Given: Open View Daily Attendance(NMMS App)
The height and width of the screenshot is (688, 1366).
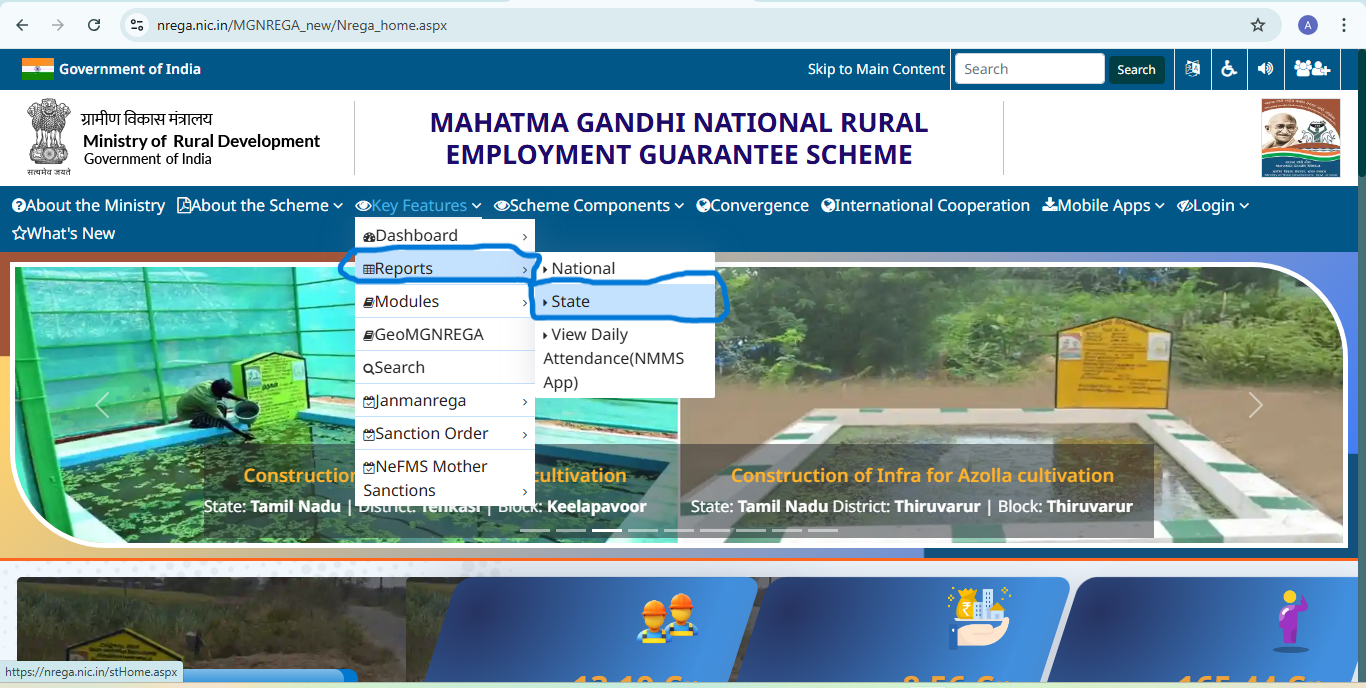Looking at the screenshot, I should (613, 358).
